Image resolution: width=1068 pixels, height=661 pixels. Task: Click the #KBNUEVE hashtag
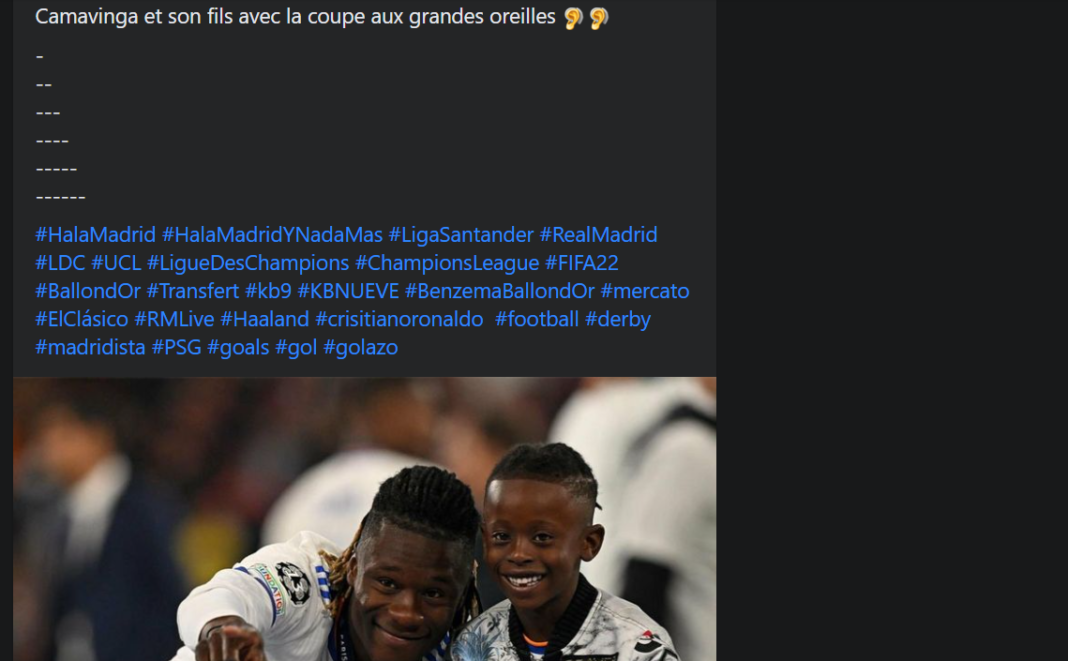(x=348, y=291)
